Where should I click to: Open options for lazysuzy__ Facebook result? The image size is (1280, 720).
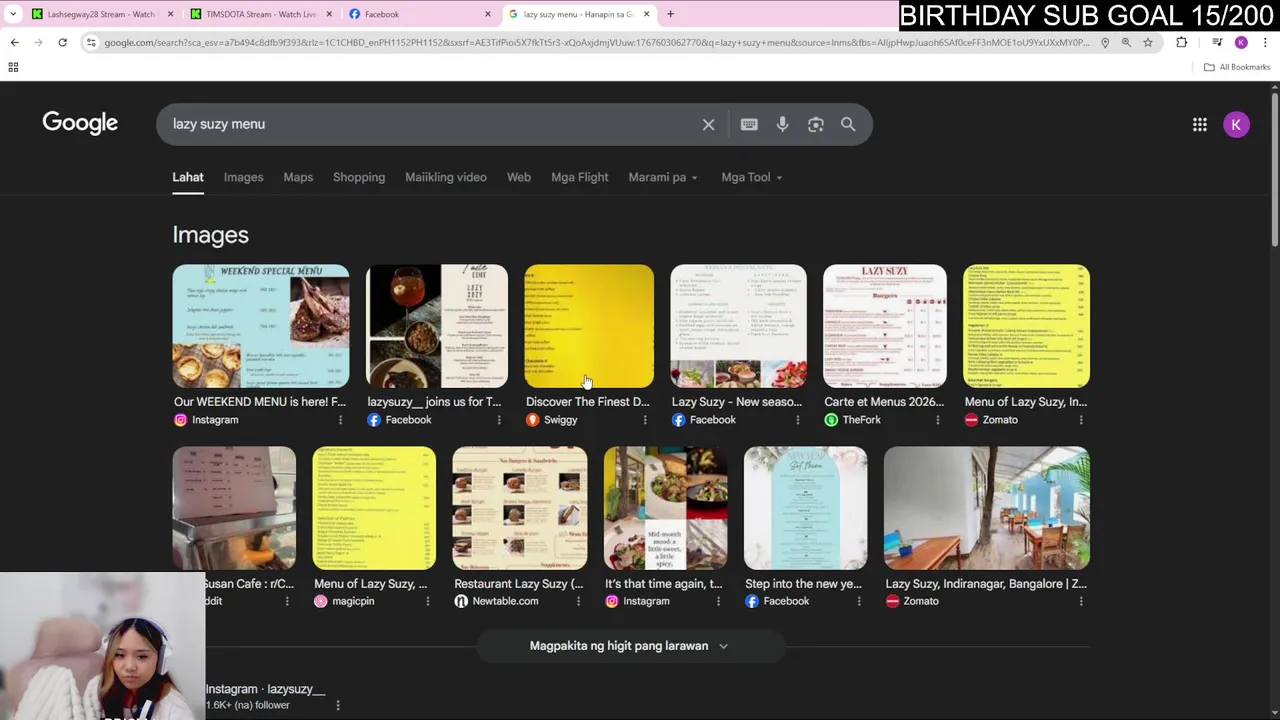pyautogui.click(x=499, y=420)
